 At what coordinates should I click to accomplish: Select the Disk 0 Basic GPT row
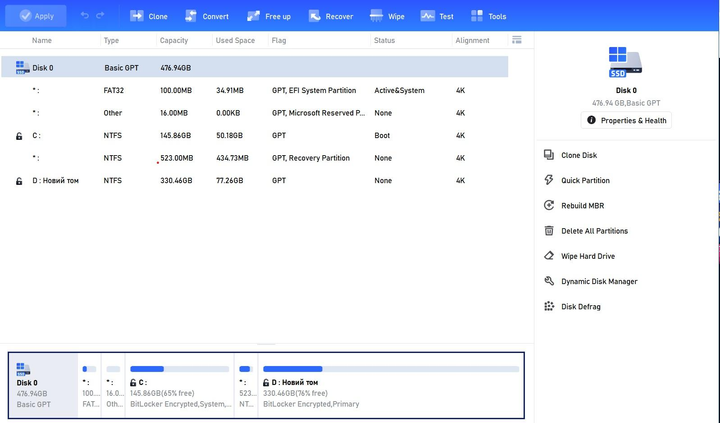(255, 67)
